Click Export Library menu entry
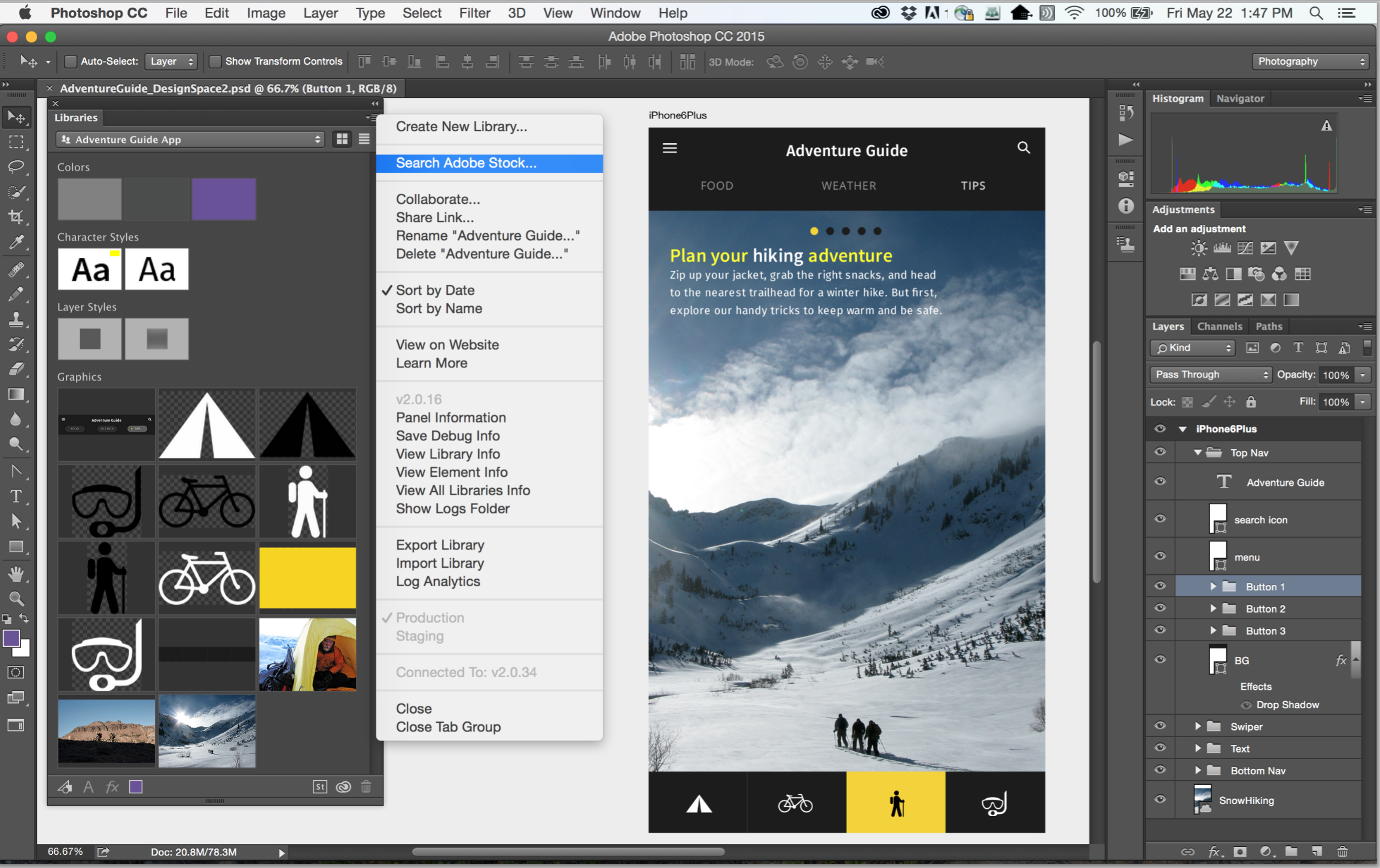The image size is (1380, 868). click(440, 545)
